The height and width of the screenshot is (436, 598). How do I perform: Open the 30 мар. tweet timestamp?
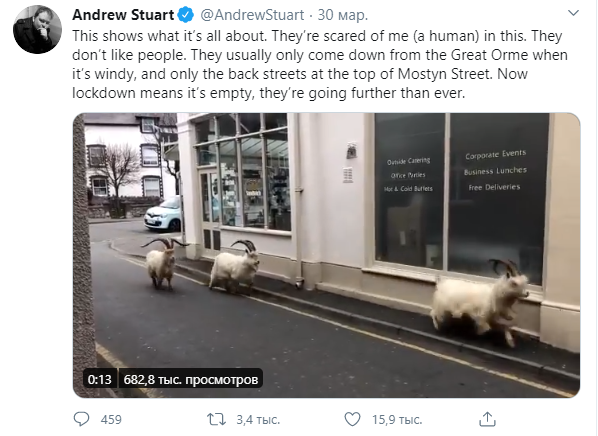[342, 15]
